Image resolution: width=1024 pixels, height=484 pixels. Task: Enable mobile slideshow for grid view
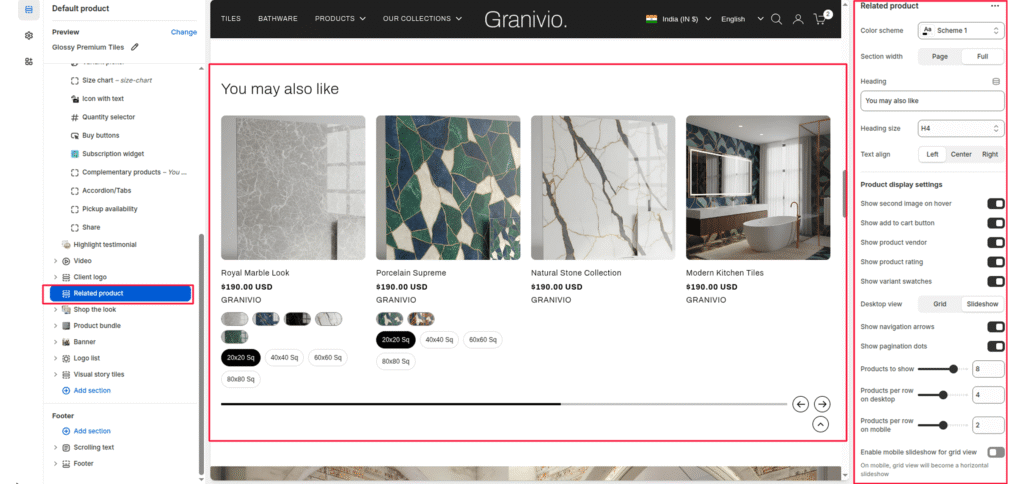coord(995,452)
